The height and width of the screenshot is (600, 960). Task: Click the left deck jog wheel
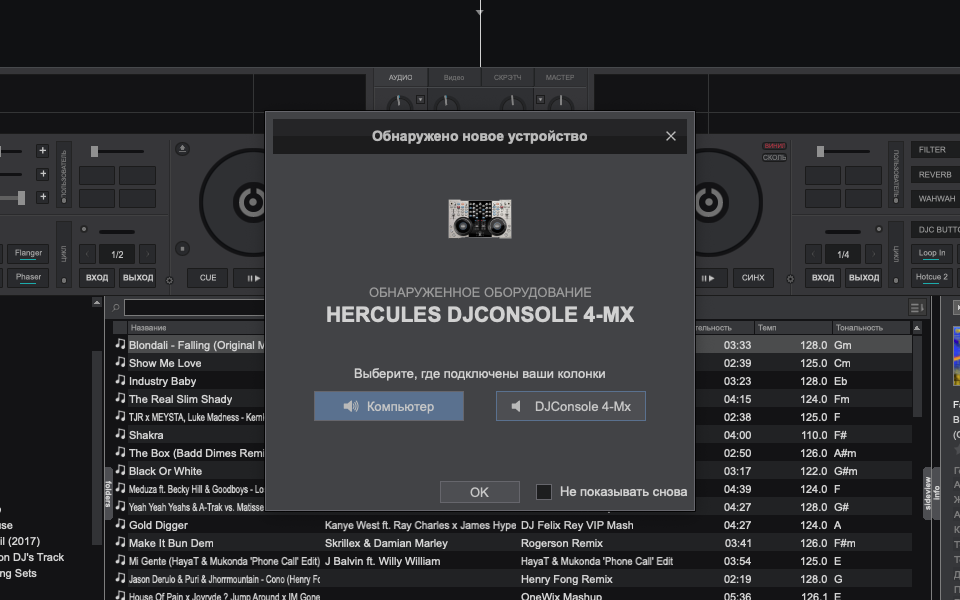tap(233, 202)
